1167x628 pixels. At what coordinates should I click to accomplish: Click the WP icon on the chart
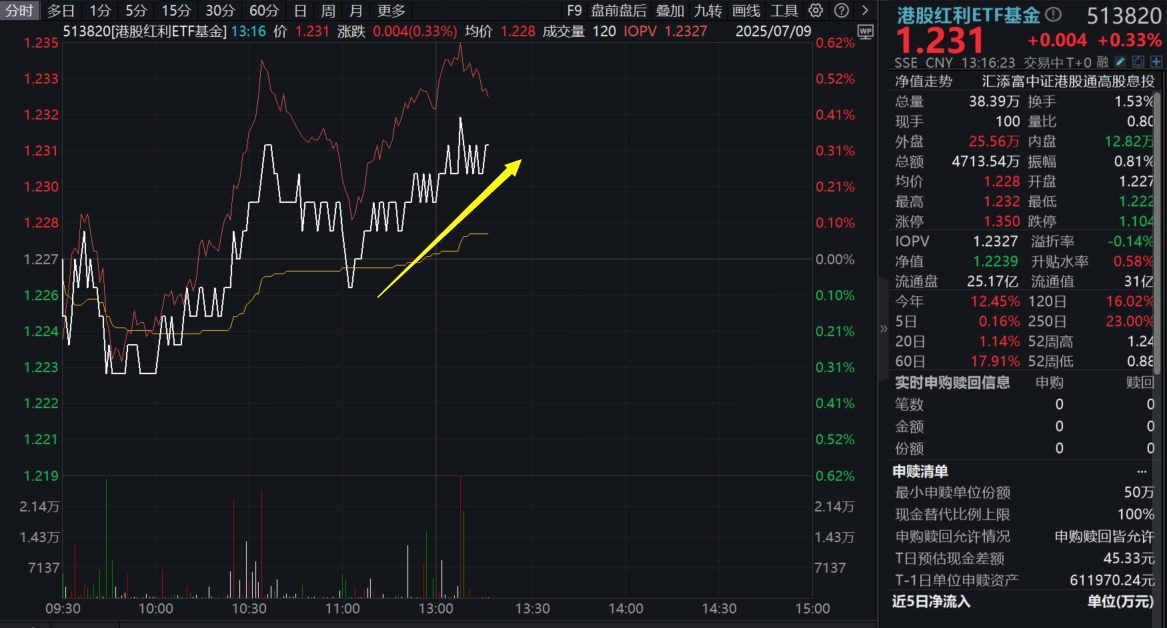(865, 31)
